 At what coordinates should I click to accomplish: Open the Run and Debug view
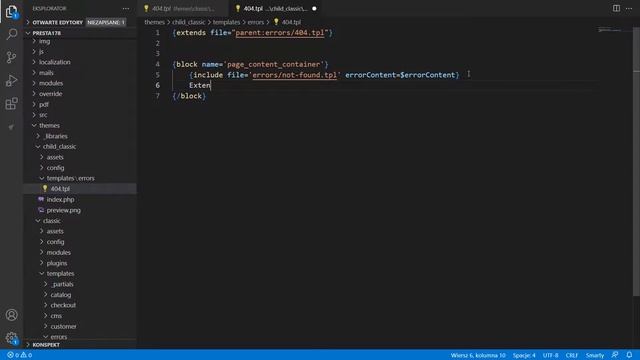pyautogui.click(x=11, y=80)
